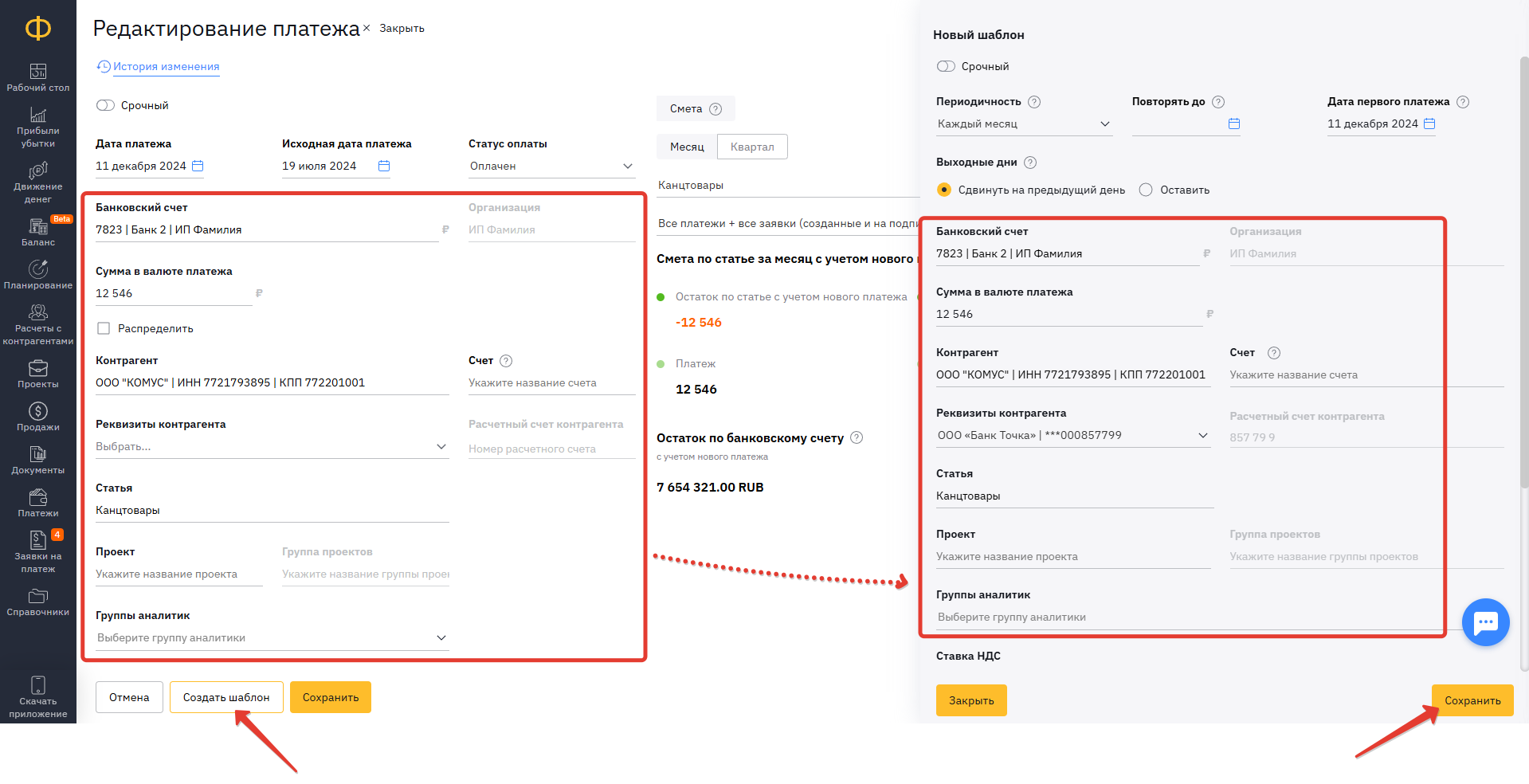Open Заявки на платеж in sidebar
The width and height of the screenshot is (1529, 784).
point(37,551)
